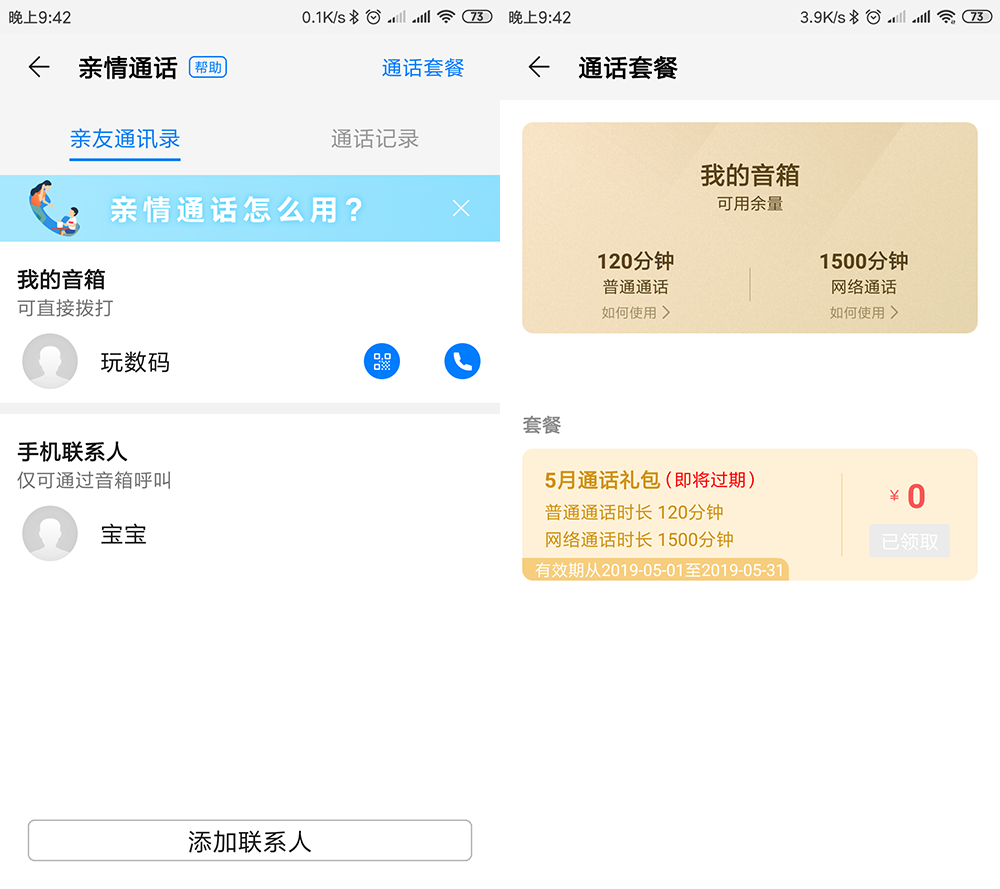Tap the Wi-Fi icon in the left status bar

click(446, 17)
